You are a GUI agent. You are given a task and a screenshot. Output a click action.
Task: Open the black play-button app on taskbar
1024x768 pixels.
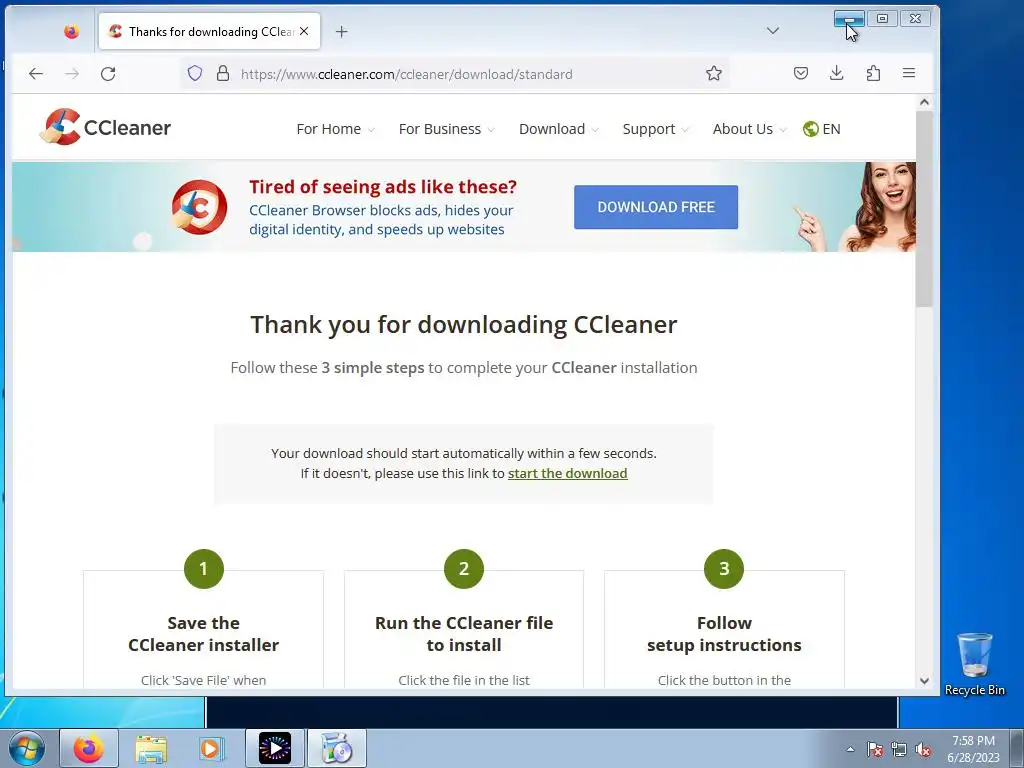click(275, 748)
